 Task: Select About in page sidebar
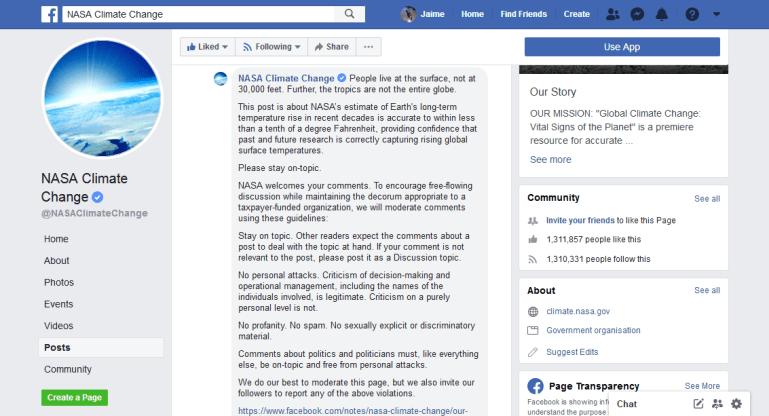click(x=56, y=260)
